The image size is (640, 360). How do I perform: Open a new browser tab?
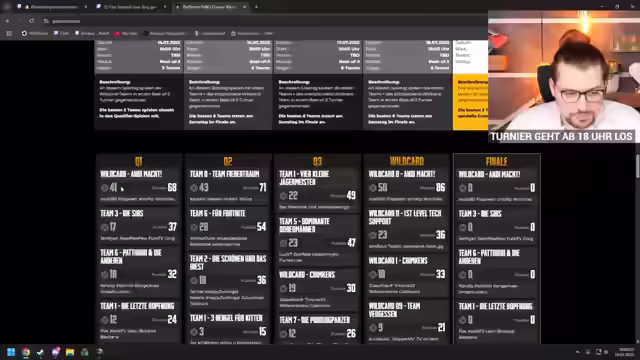(x=256, y=7)
